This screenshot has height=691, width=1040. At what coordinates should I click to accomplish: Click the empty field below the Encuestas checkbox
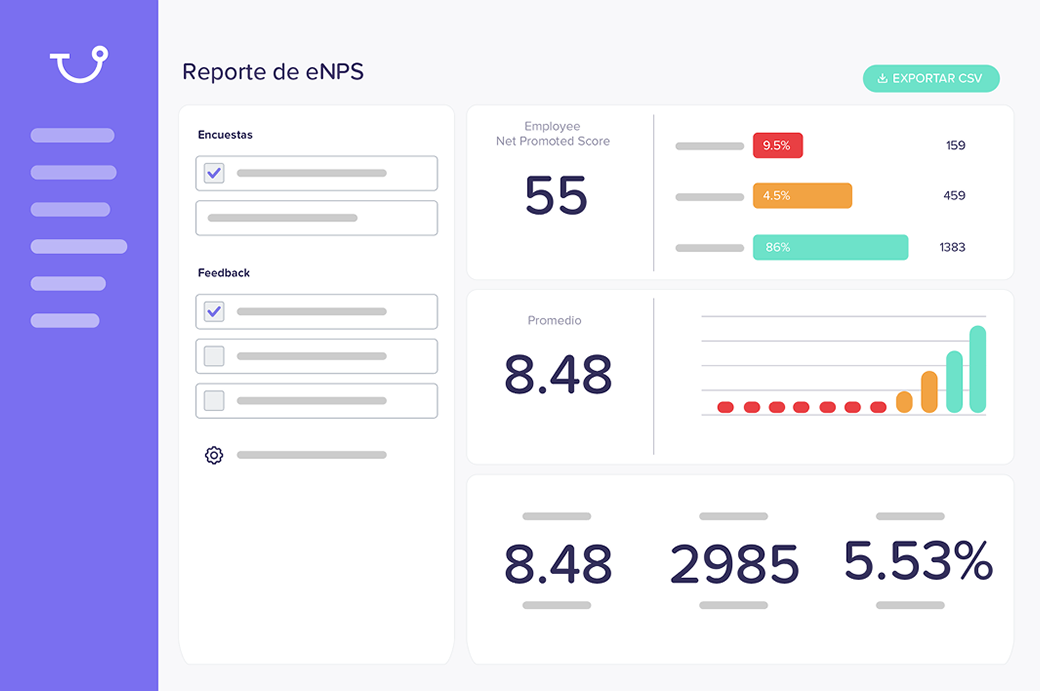pyautogui.click(x=316, y=218)
